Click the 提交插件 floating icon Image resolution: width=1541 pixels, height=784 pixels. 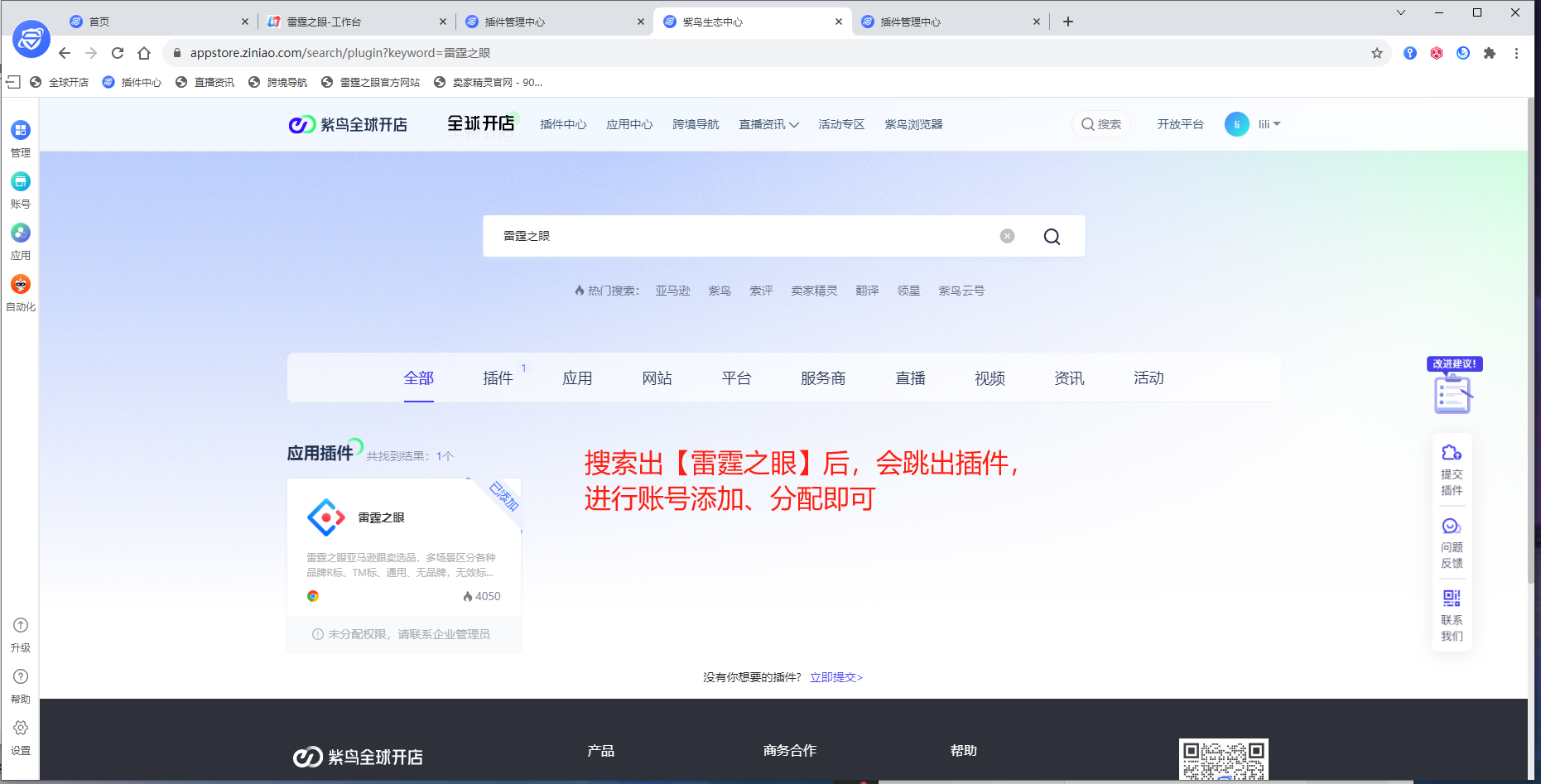click(x=1451, y=454)
